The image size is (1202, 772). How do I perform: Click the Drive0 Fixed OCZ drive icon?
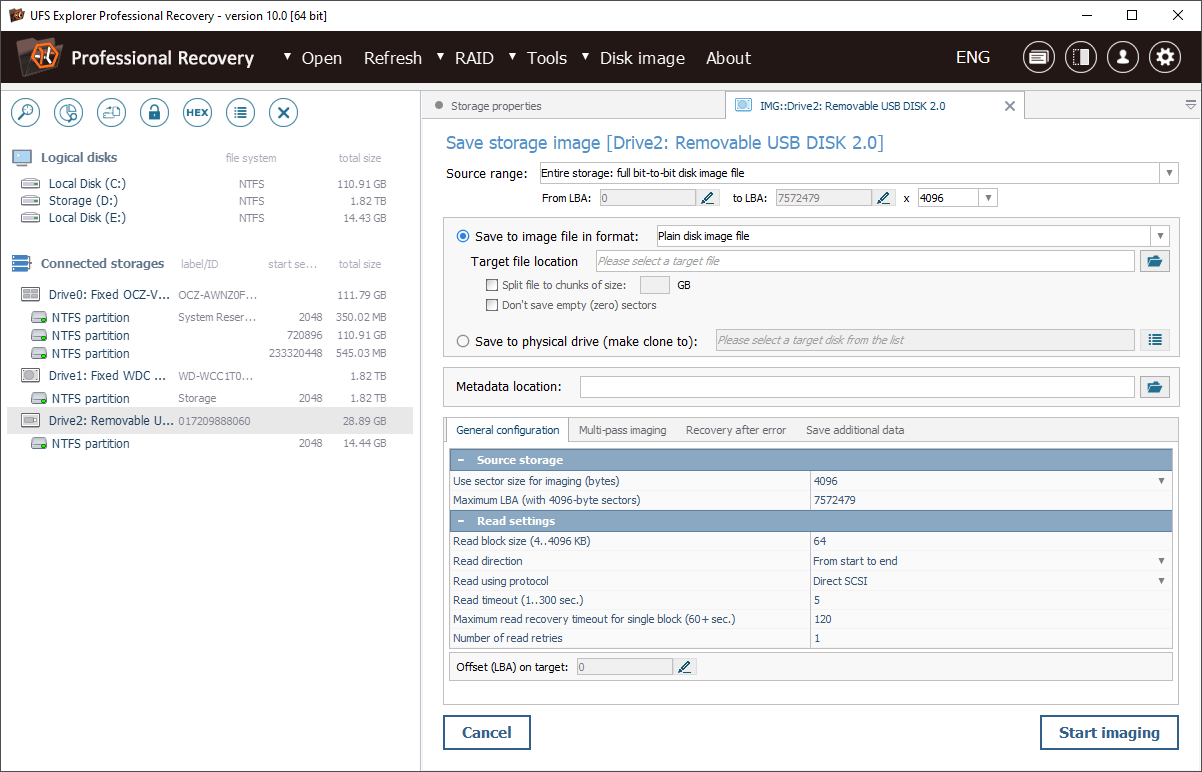(x=30, y=295)
